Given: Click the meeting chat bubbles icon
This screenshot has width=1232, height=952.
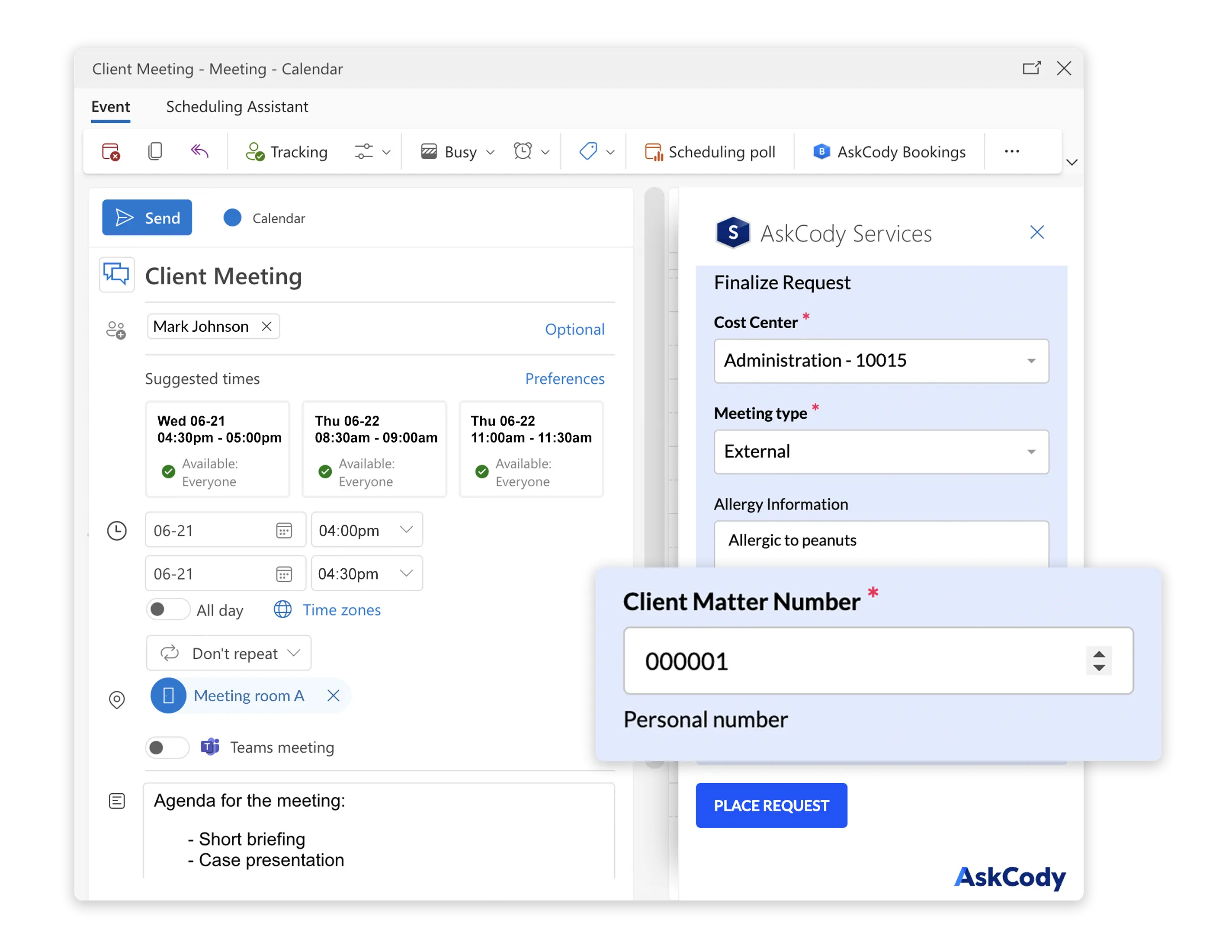Looking at the screenshot, I should (117, 275).
